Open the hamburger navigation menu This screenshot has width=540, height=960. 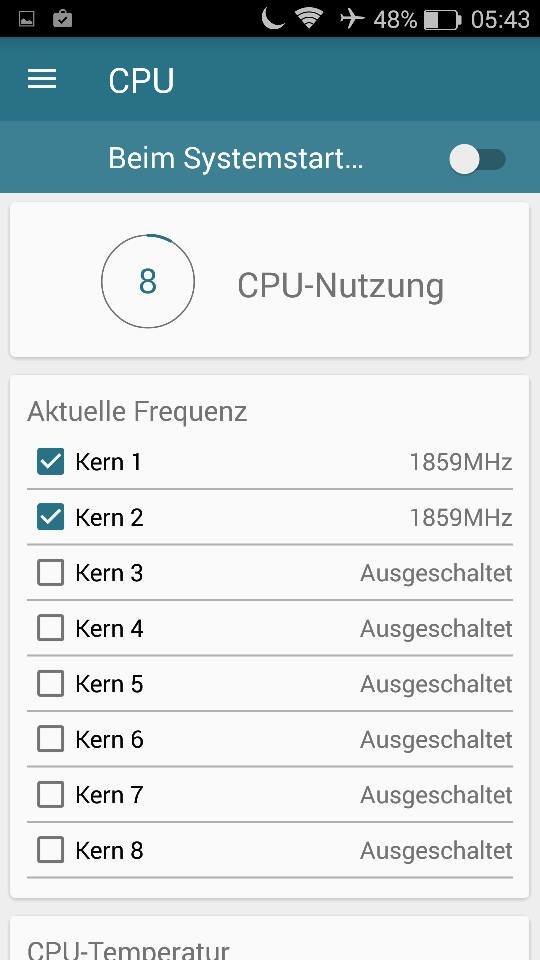tap(42, 79)
